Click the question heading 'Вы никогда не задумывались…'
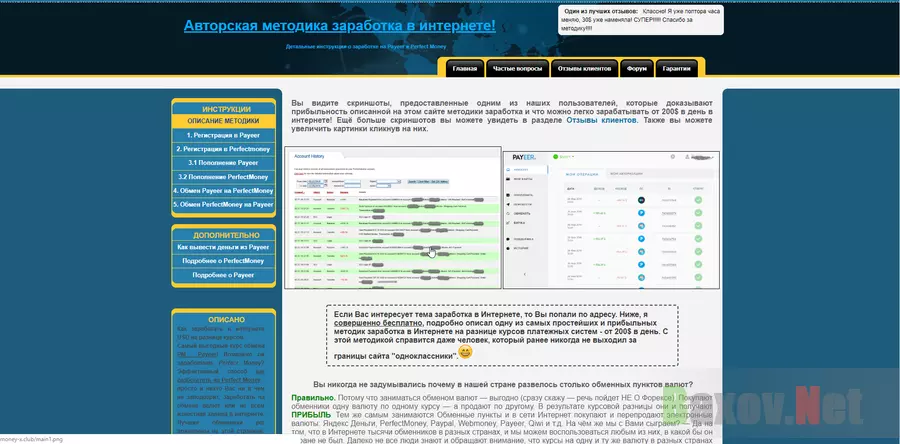Screen dimensions: 900x444 503,384
